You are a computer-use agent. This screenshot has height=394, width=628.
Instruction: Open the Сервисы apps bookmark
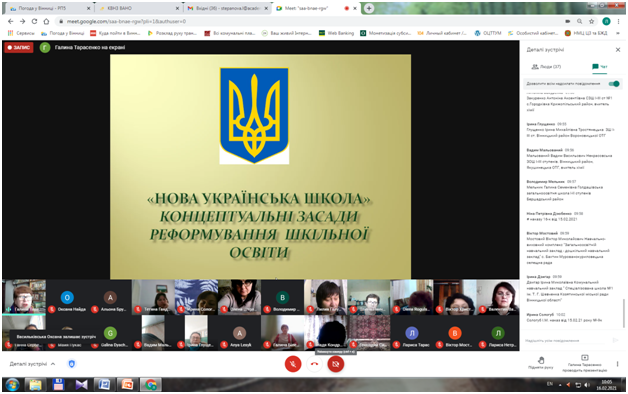pos(21,33)
